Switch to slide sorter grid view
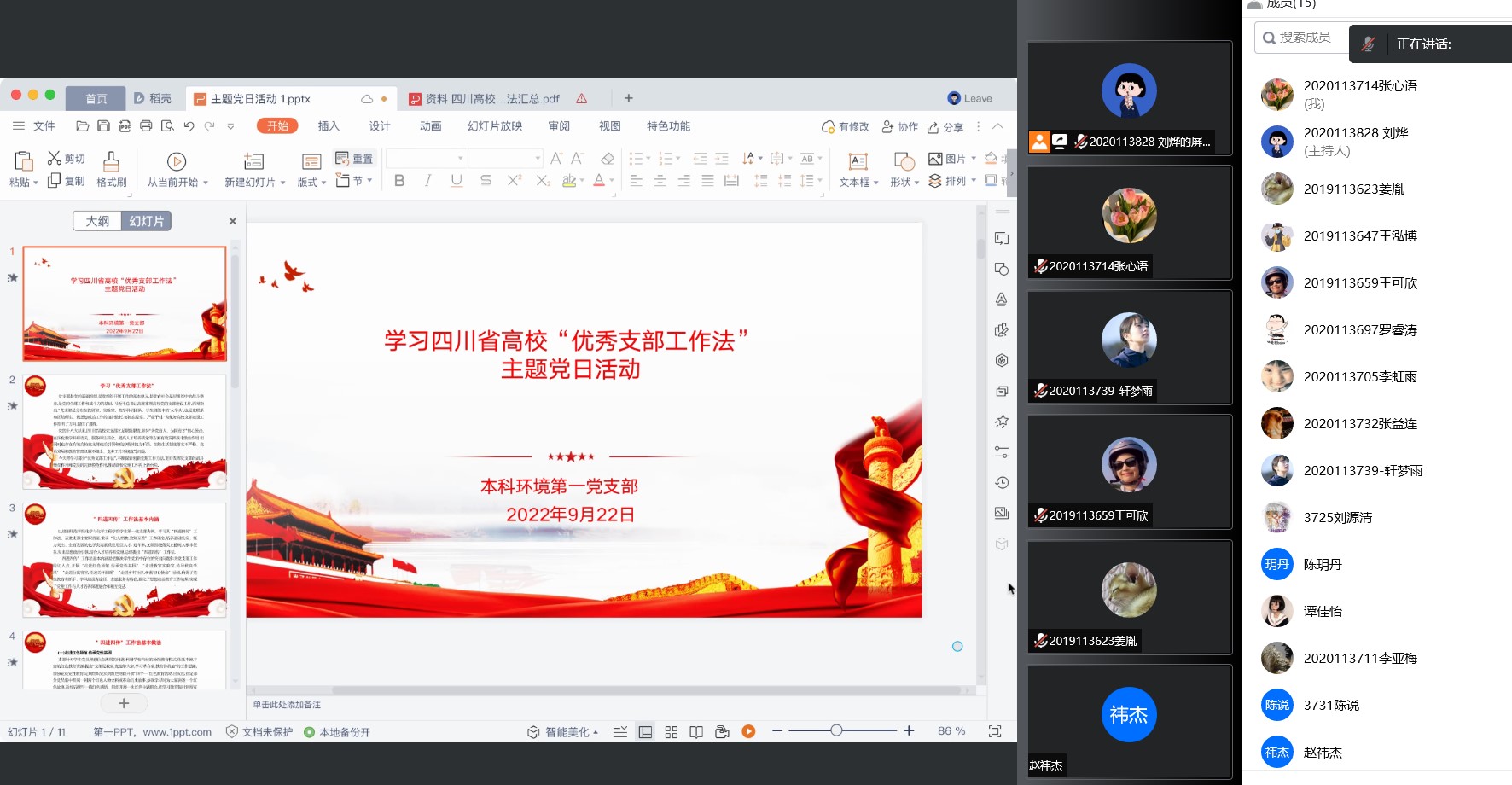Screen dimensions: 1512x785 [x=672, y=732]
